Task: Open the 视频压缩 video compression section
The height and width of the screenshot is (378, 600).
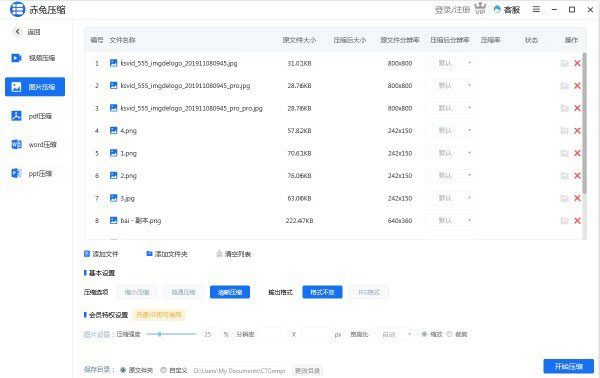Action: click(x=34, y=58)
